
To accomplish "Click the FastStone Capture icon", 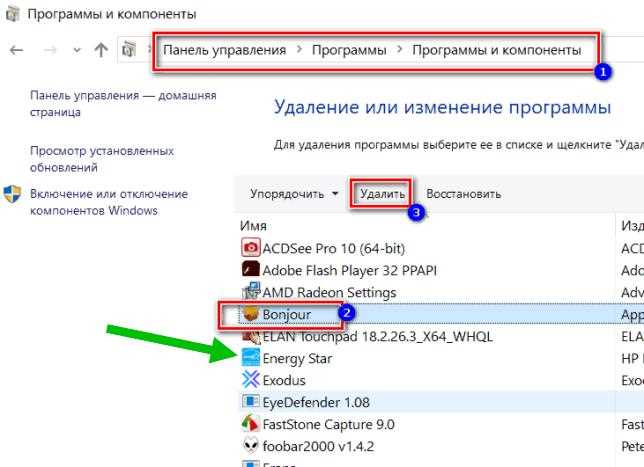I will point(251,423).
